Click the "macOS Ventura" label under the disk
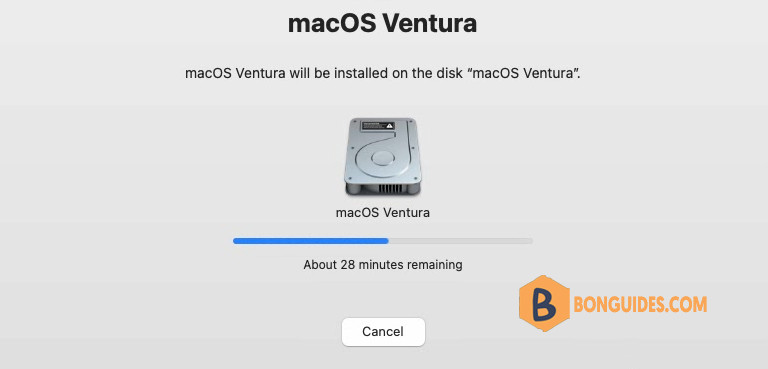The width and height of the screenshot is (768, 369). (383, 213)
